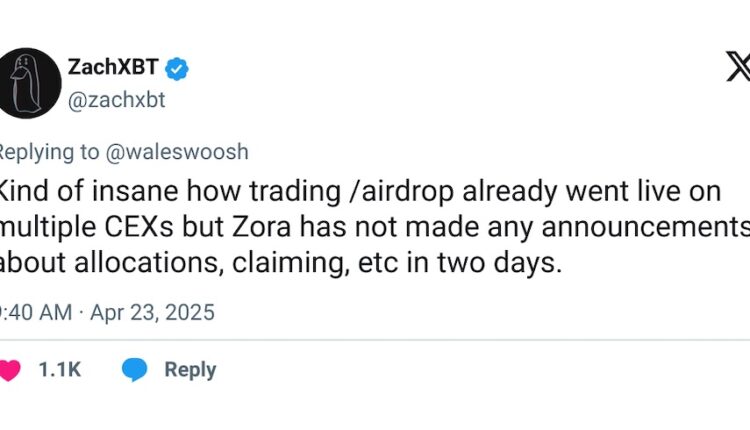Click the X logo icon
Screen dimensions: 750x430
[736, 67]
